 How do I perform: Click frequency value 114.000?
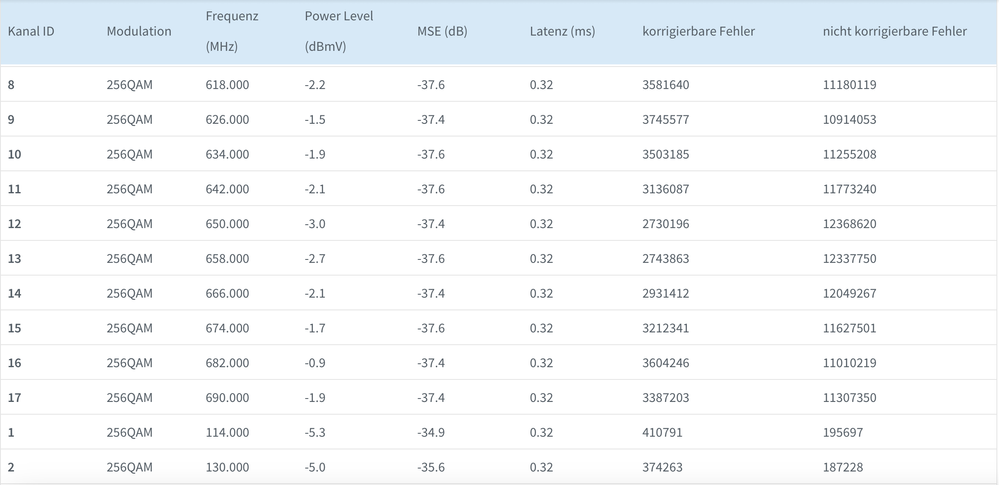pyautogui.click(x=227, y=432)
